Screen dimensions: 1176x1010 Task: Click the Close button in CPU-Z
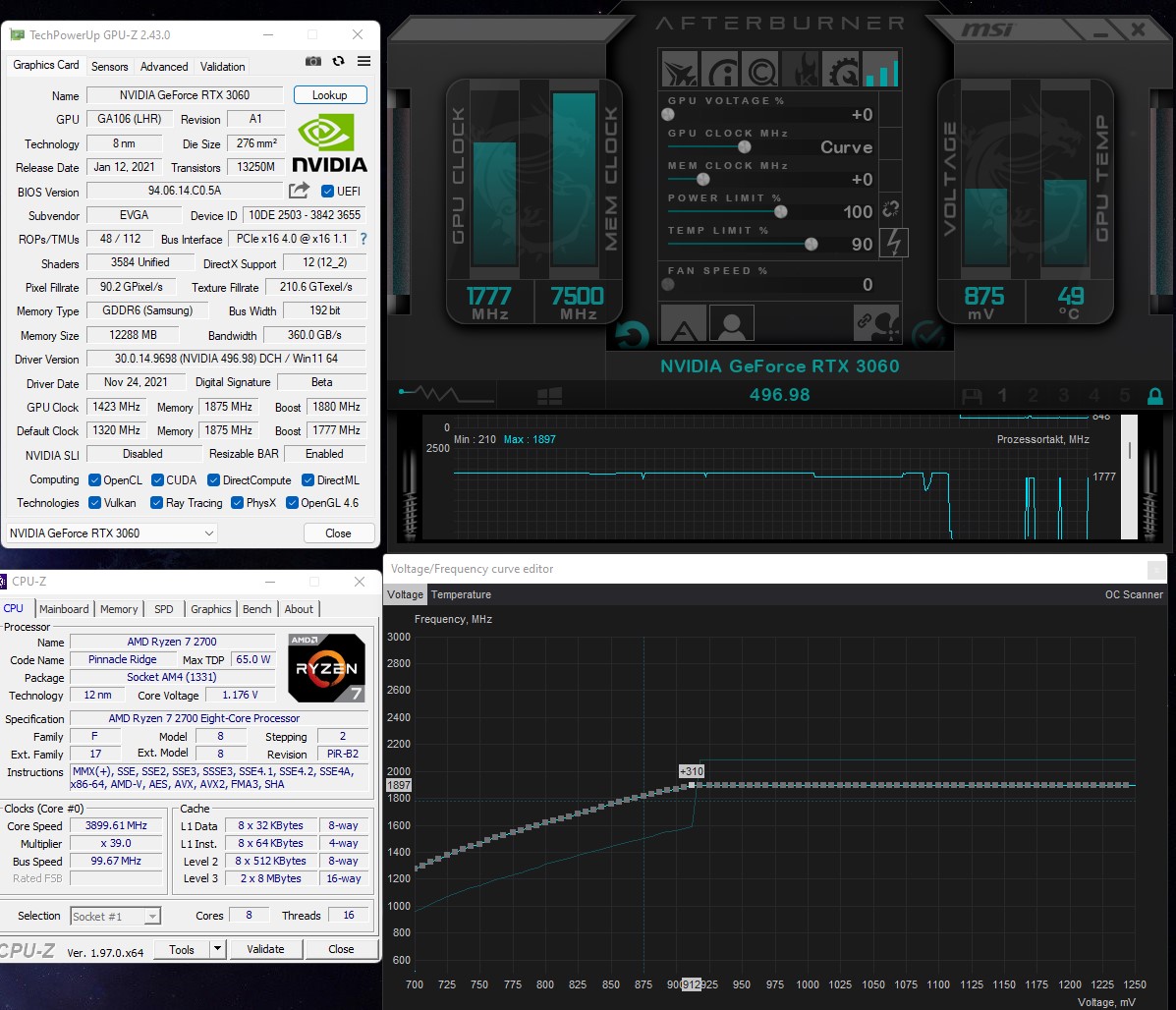coord(341,949)
